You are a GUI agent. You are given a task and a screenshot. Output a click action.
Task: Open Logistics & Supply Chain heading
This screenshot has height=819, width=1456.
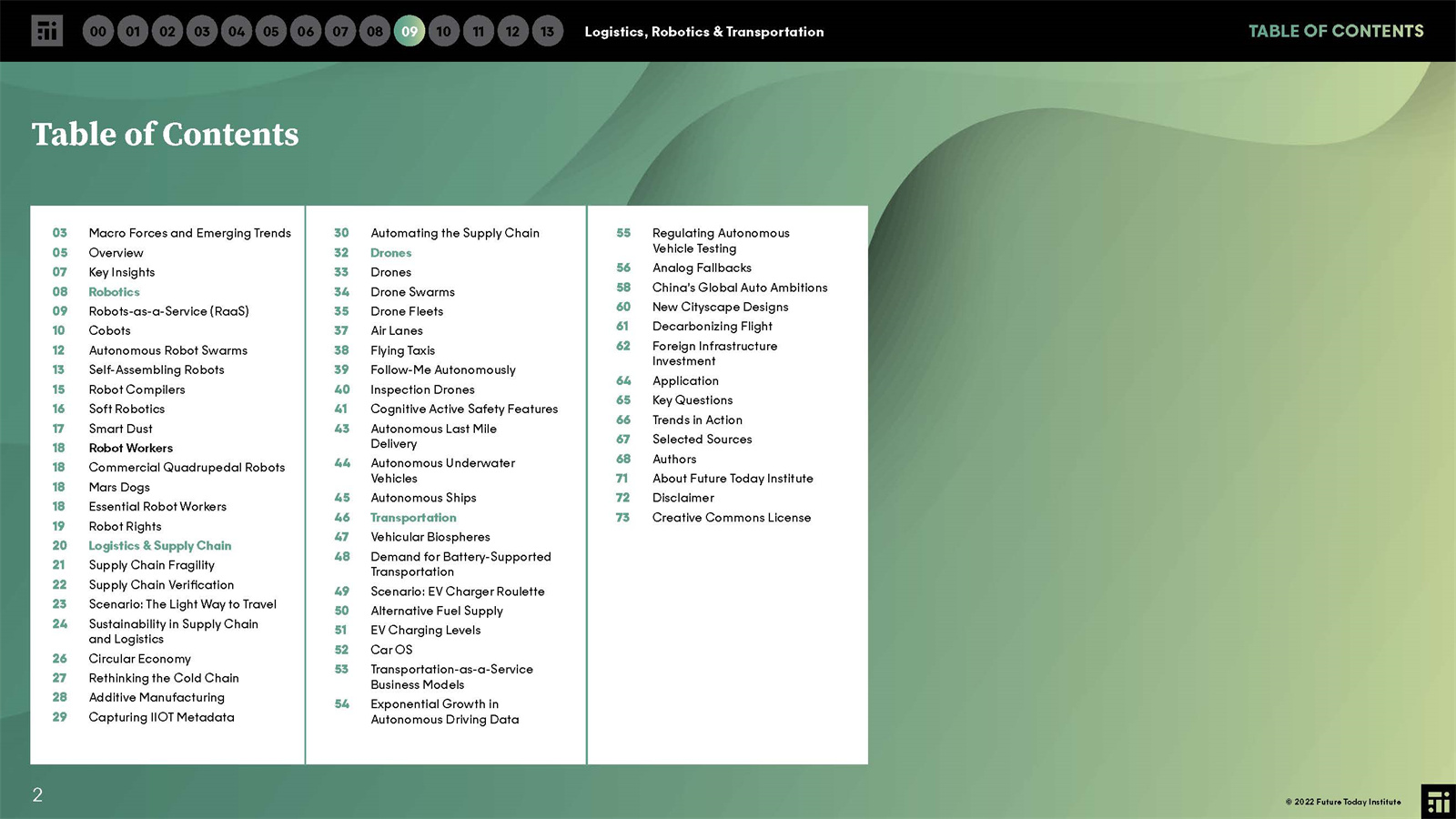click(159, 546)
